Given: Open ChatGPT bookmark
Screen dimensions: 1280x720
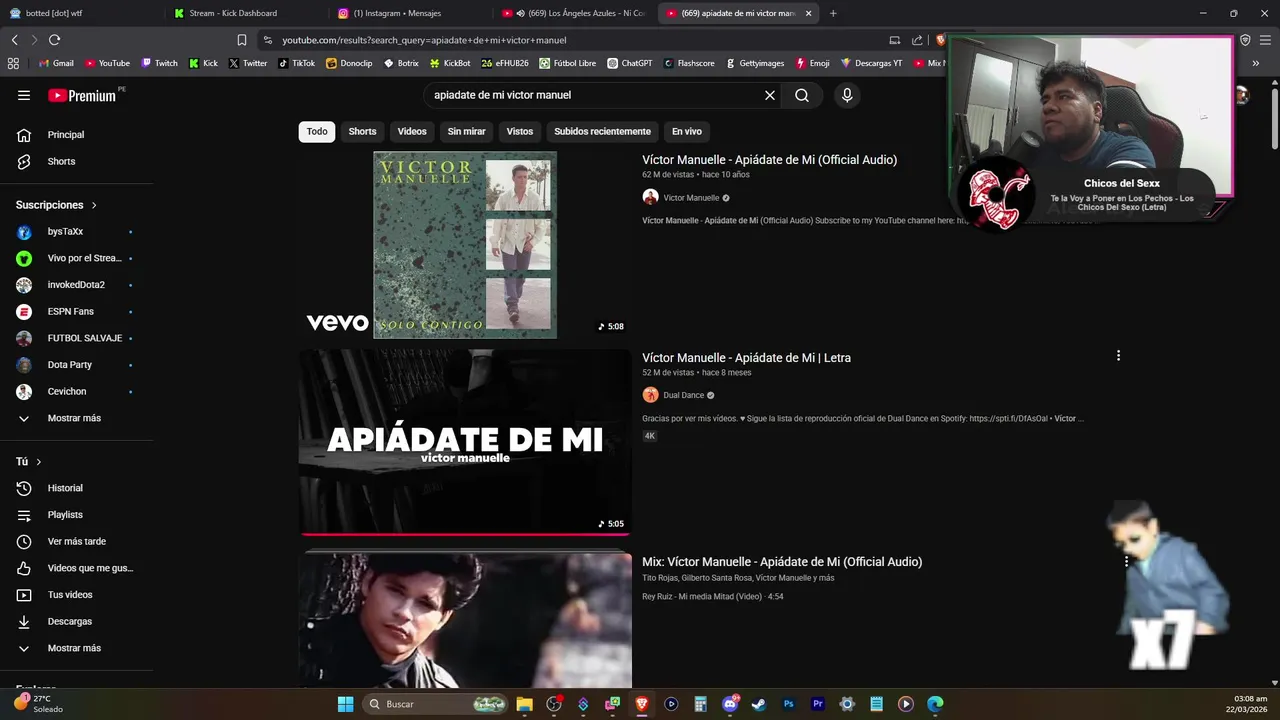Looking at the screenshot, I should pyautogui.click(x=629, y=63).
